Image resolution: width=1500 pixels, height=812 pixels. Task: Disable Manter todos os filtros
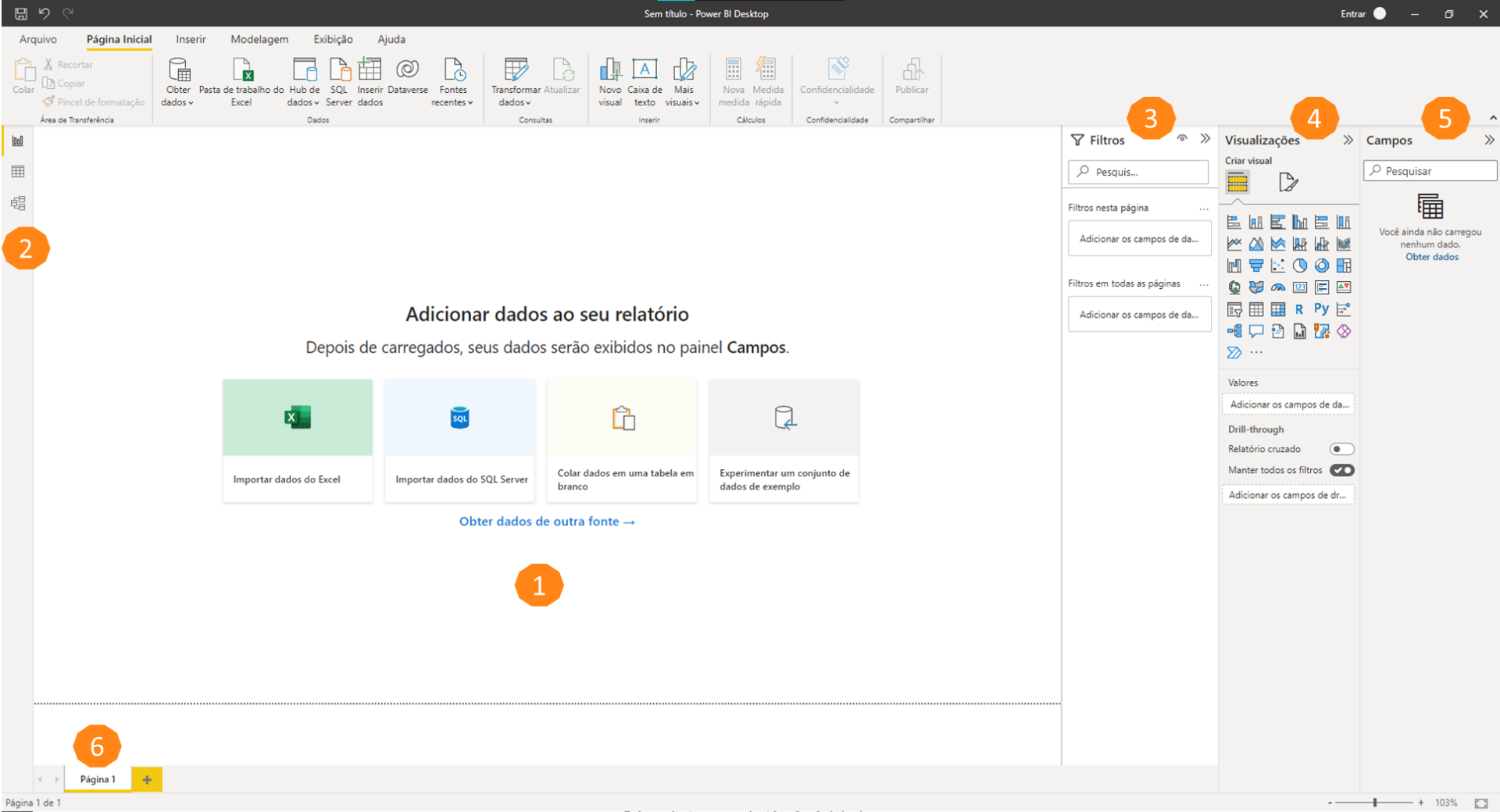pos(1342,470)
